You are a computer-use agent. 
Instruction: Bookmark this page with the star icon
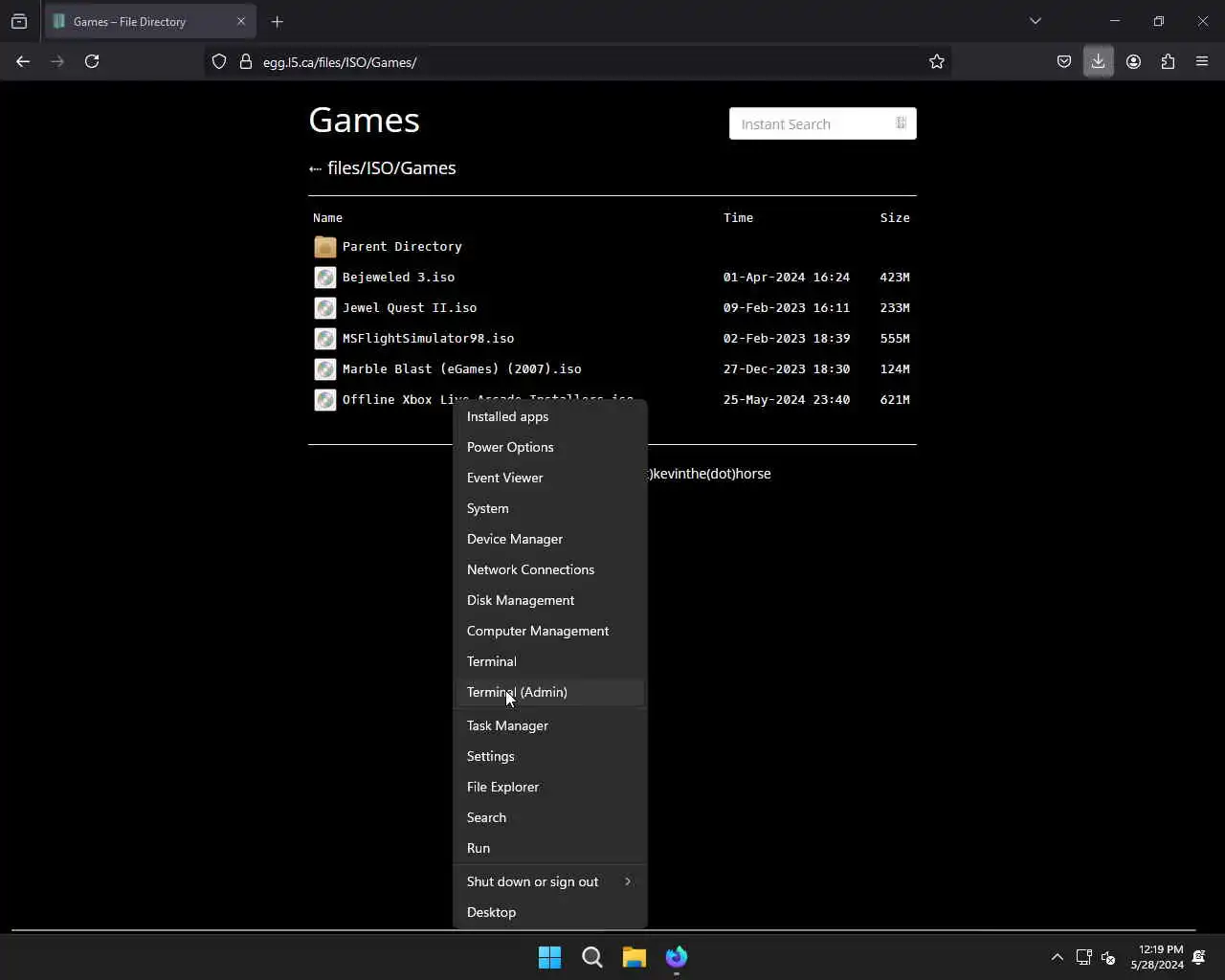(x=937, y=61)
